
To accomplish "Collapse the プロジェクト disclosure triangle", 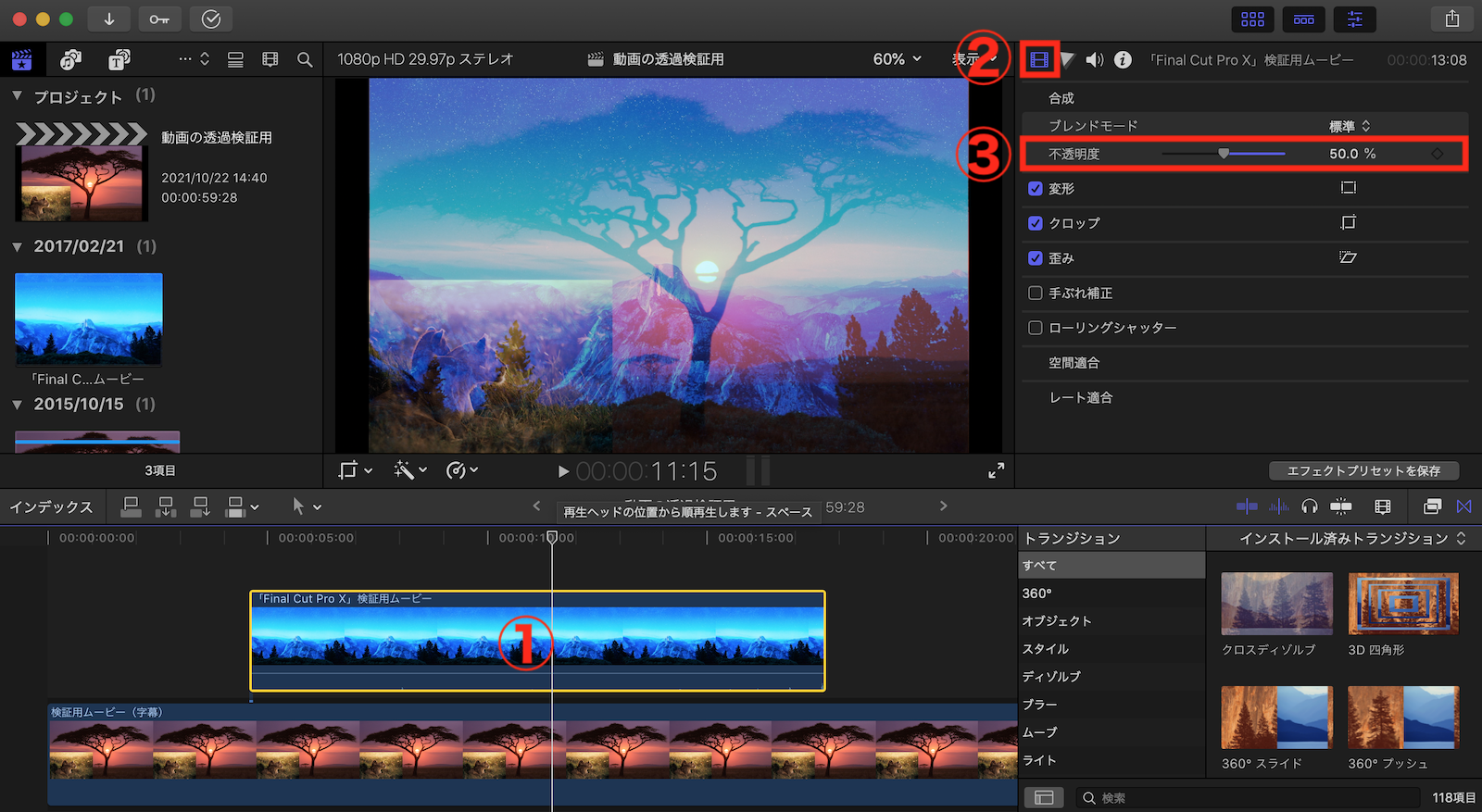I will 18,96.
